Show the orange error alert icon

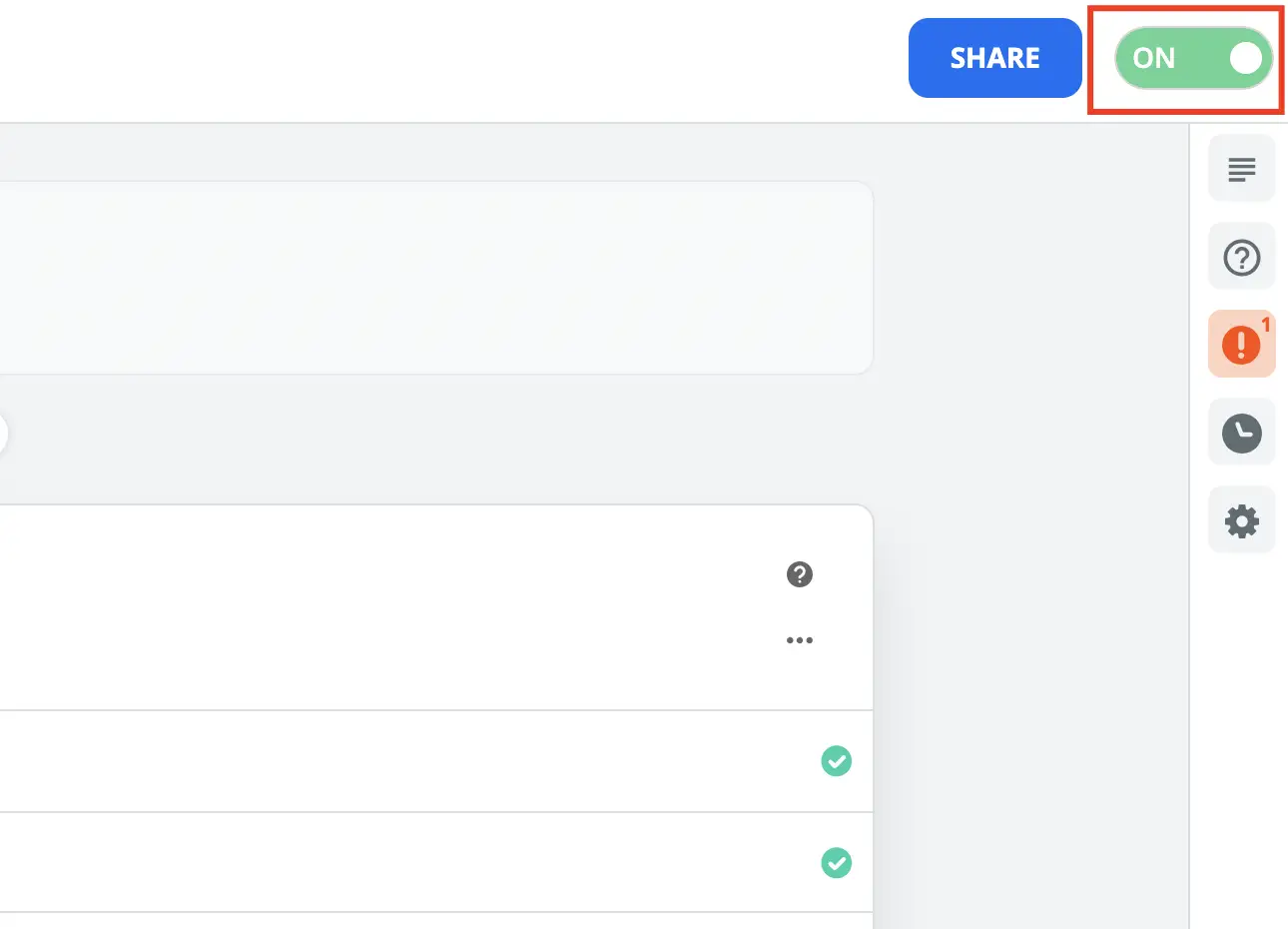coord(1240,345)
